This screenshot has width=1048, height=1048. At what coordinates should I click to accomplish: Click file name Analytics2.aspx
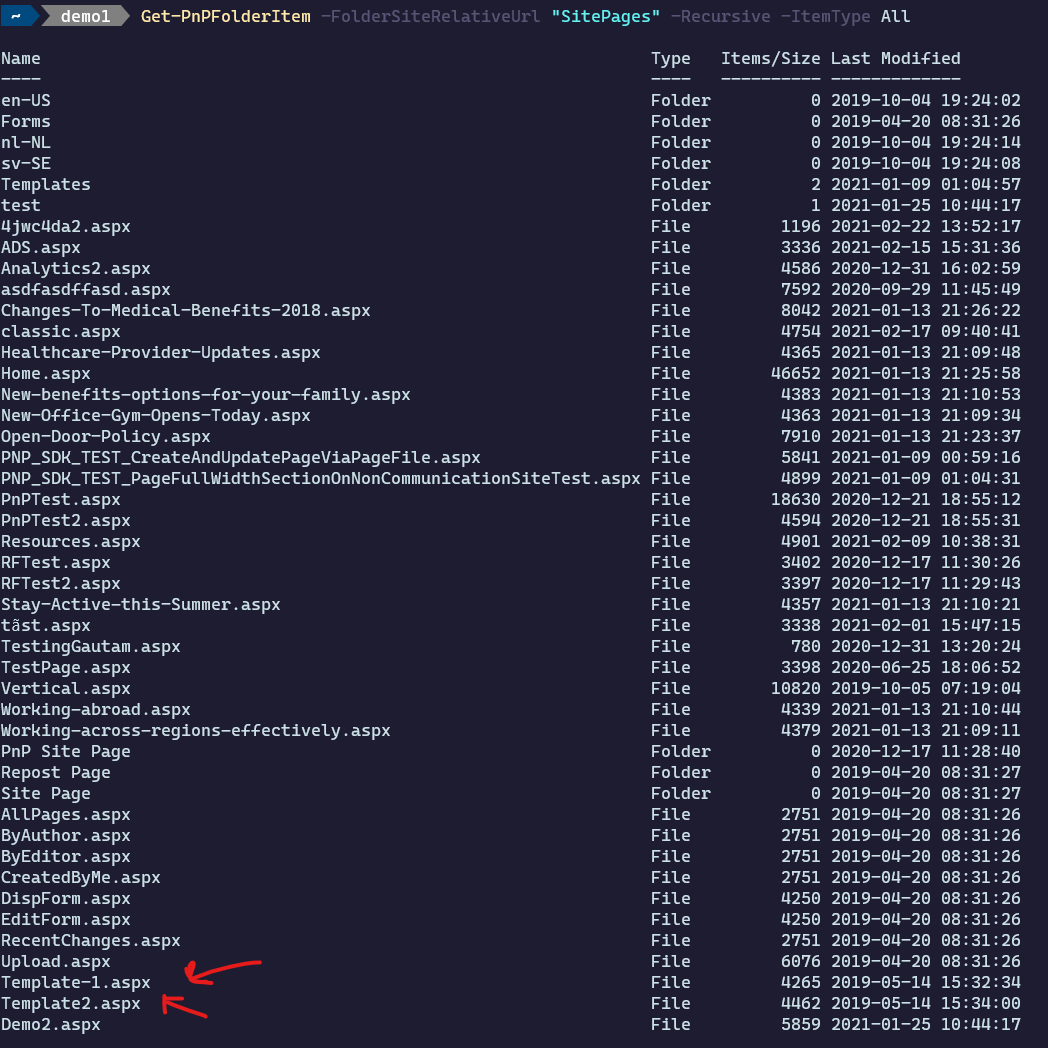(x=76, y=269)
